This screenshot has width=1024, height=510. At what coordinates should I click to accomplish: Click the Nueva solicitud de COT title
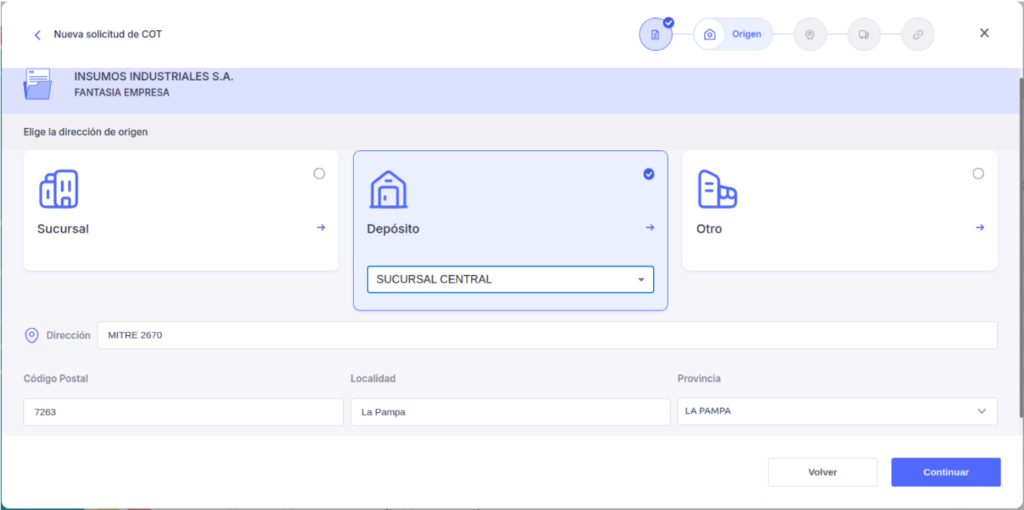(108, 34)
